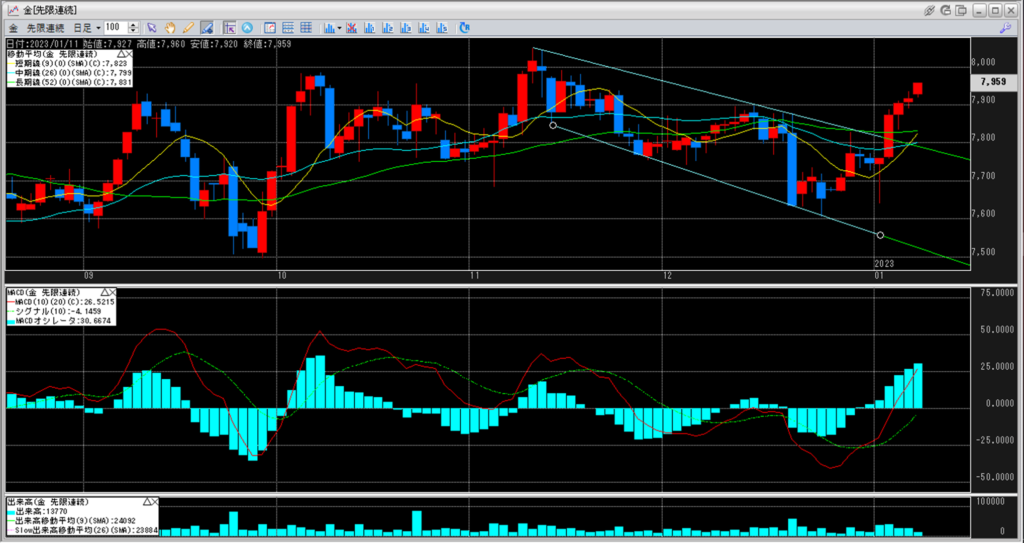
Task: Click the link chain icon in title bar
Action: [930, 10]
